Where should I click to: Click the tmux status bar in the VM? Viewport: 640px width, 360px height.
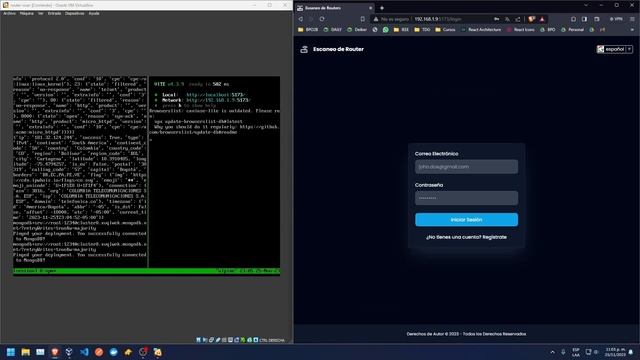[146, 271]
